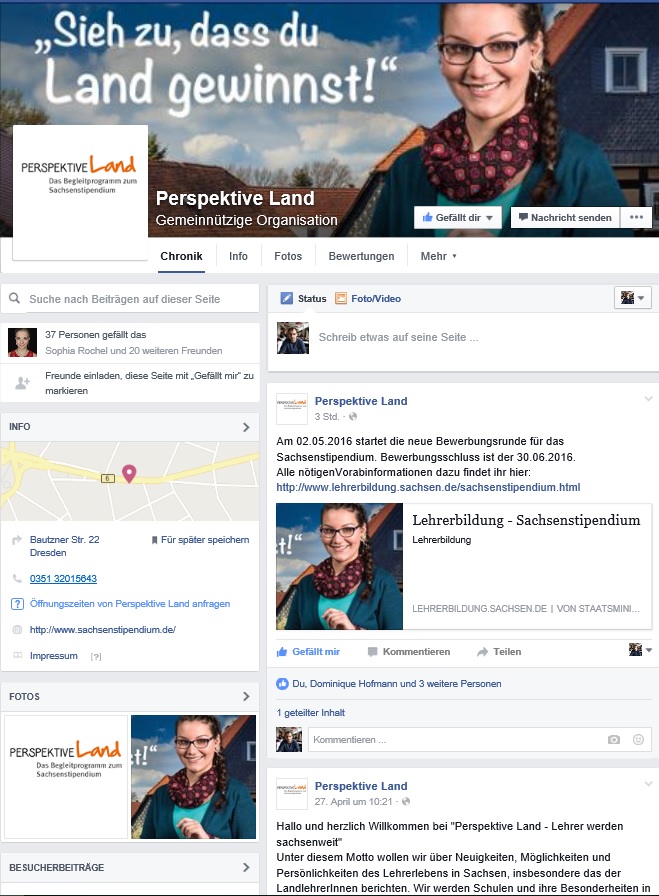The height and width of the screenshot is (896, 659).
Task: Click the 27. April um 10:21 timestamp
Action: [353, 802]
